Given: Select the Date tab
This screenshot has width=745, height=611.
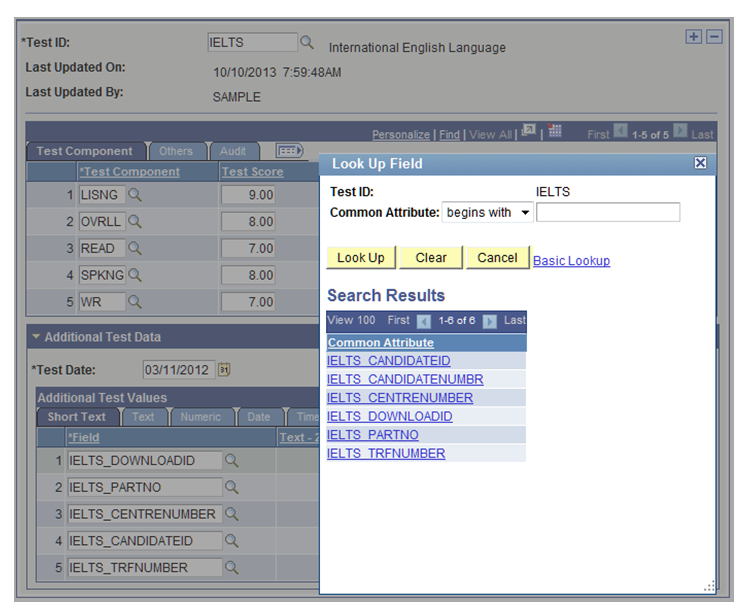Looking at the screenshot, I should click(258, 417).
